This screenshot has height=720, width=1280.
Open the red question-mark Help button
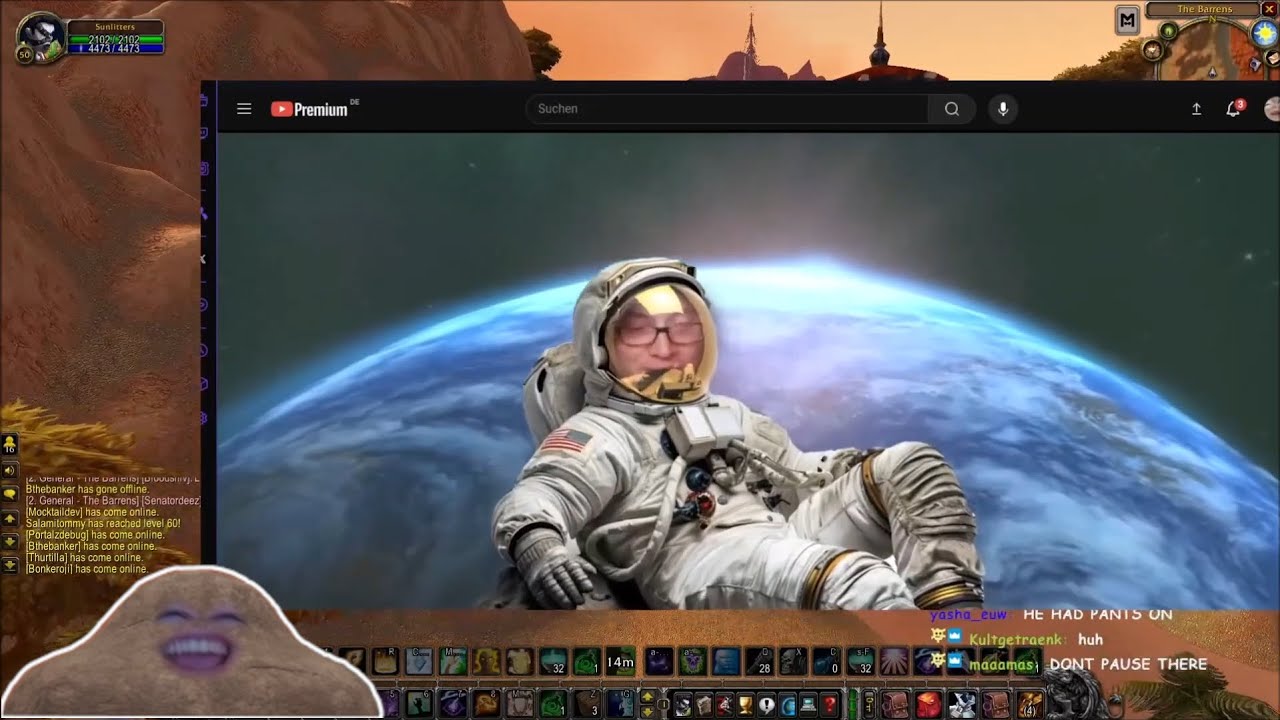(x=830, y=705)
